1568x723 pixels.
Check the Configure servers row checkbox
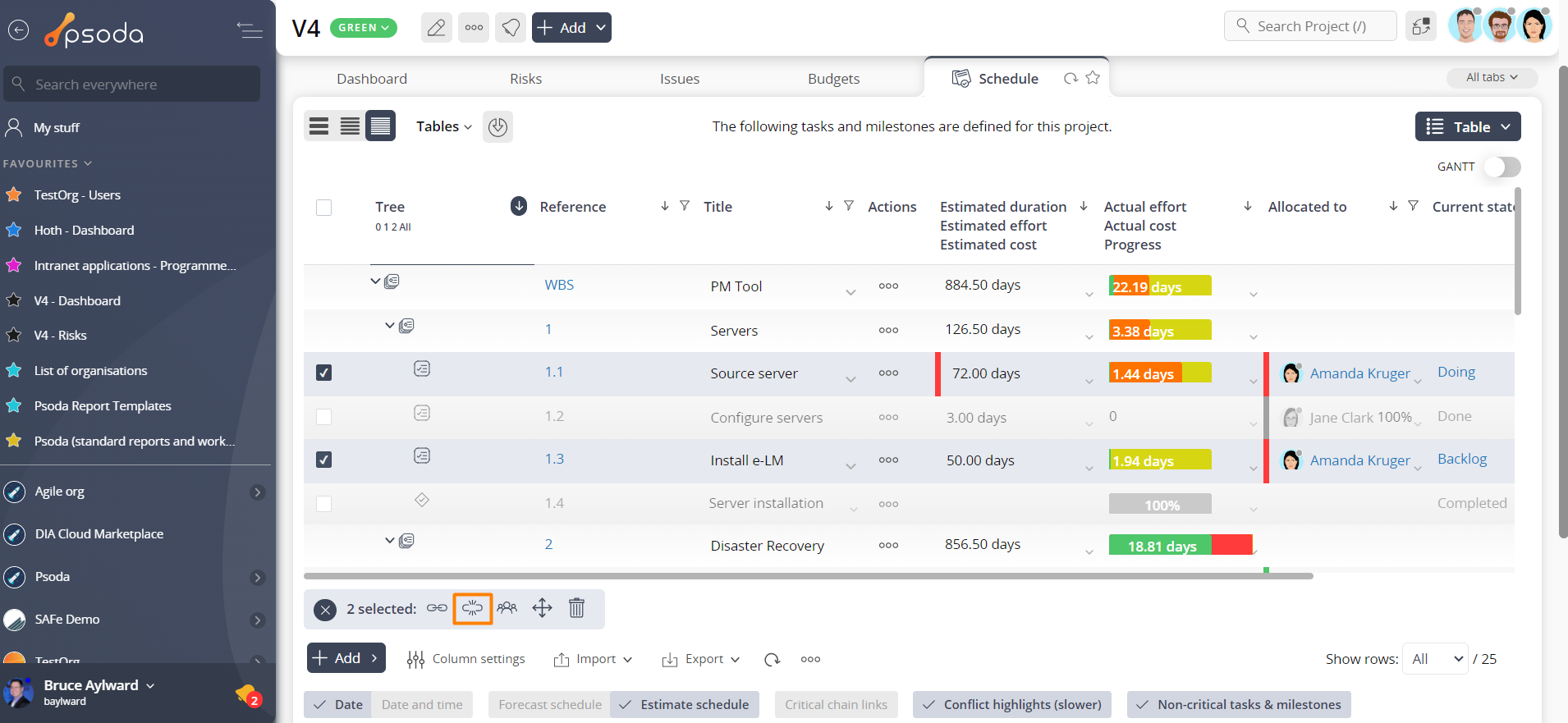(324, 417)
